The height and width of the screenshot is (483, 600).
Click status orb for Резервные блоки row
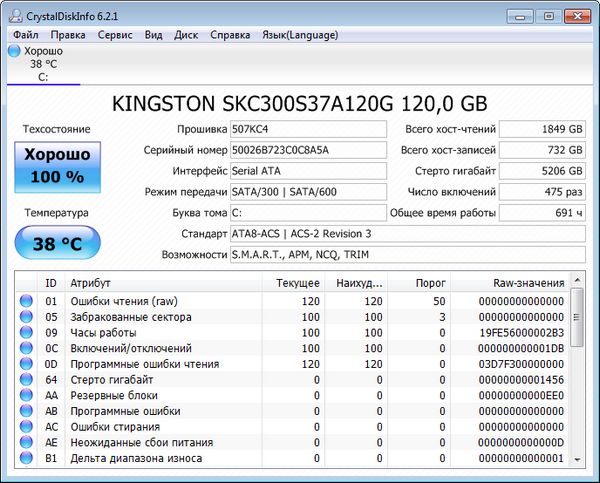26,396
